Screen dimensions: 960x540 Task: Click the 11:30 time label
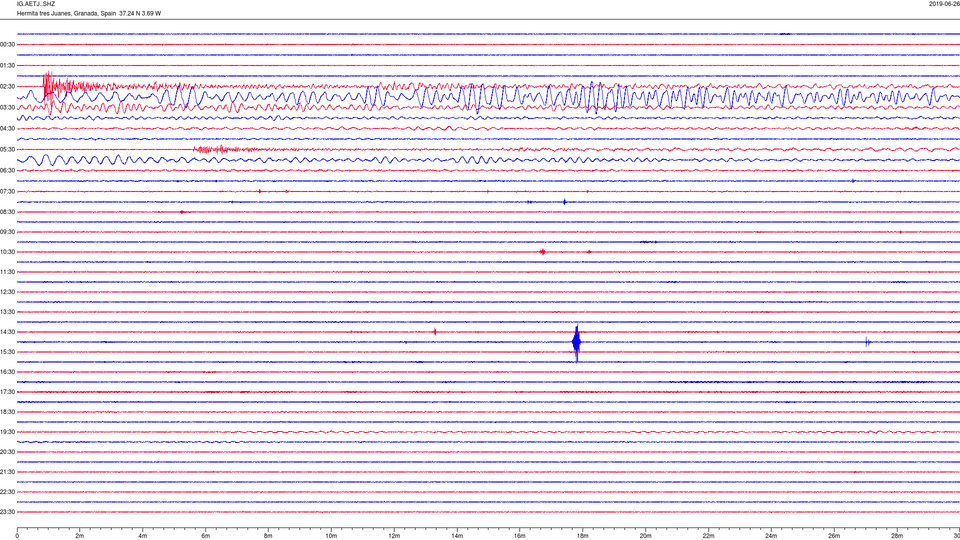7,272
